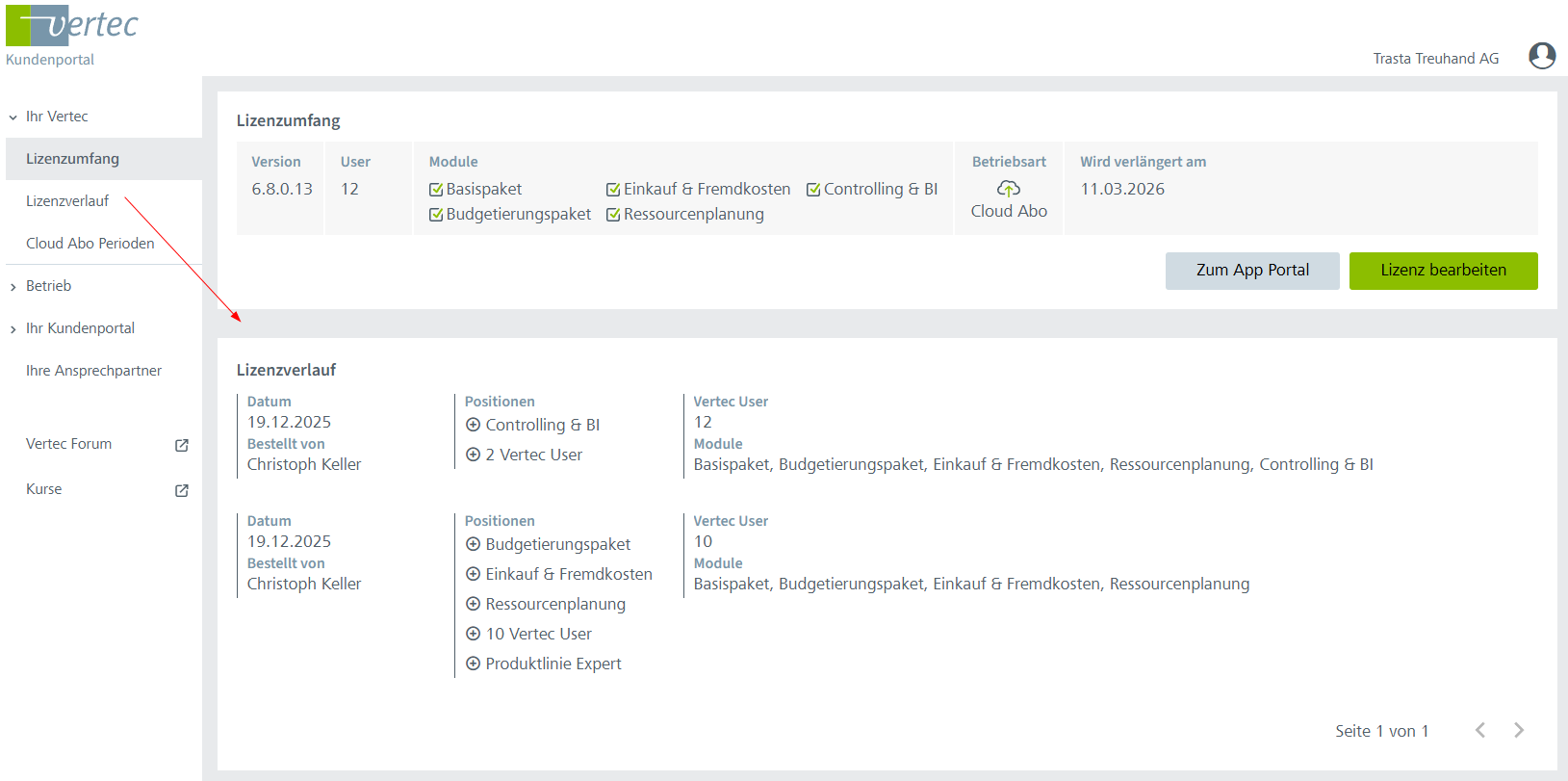Go to next page of Lizenzverlauf

1518,730
